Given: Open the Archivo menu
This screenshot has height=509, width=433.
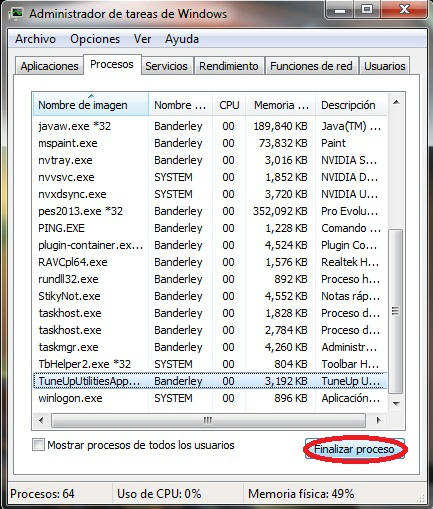Looking at the screenshot, I should point(35,39).
